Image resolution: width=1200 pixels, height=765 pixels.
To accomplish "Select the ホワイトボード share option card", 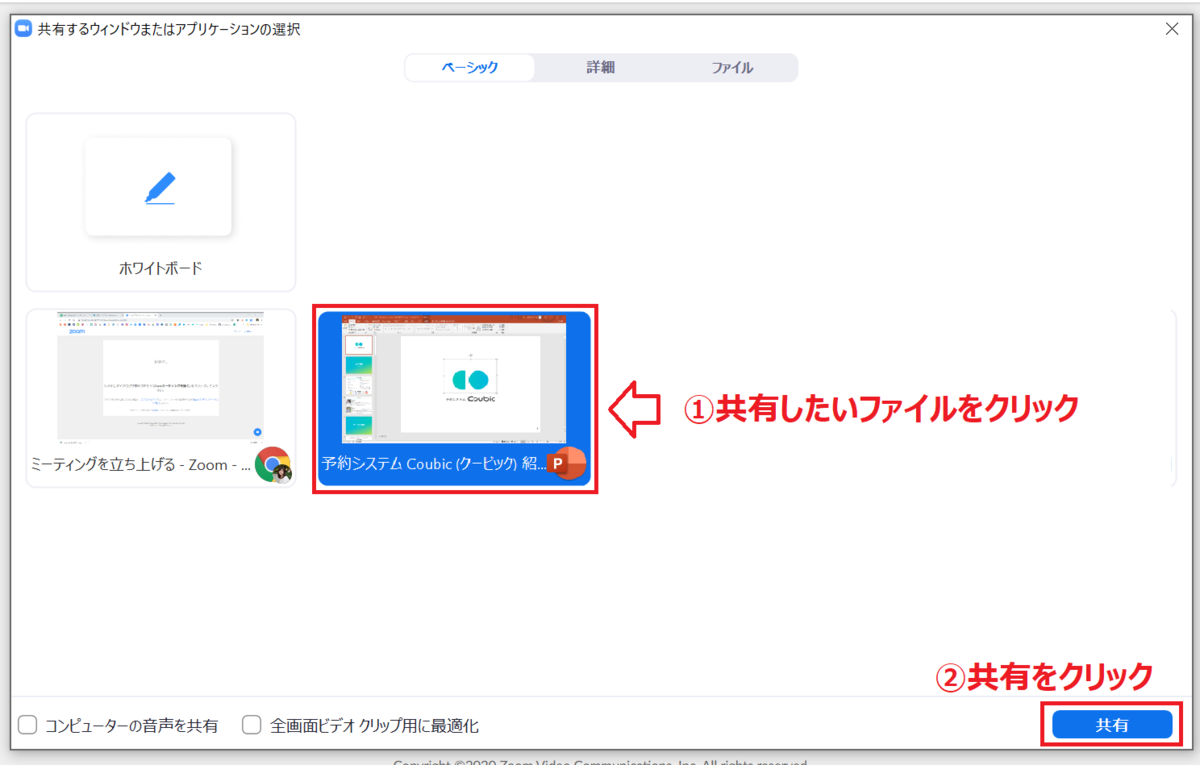I will point(161,202).
